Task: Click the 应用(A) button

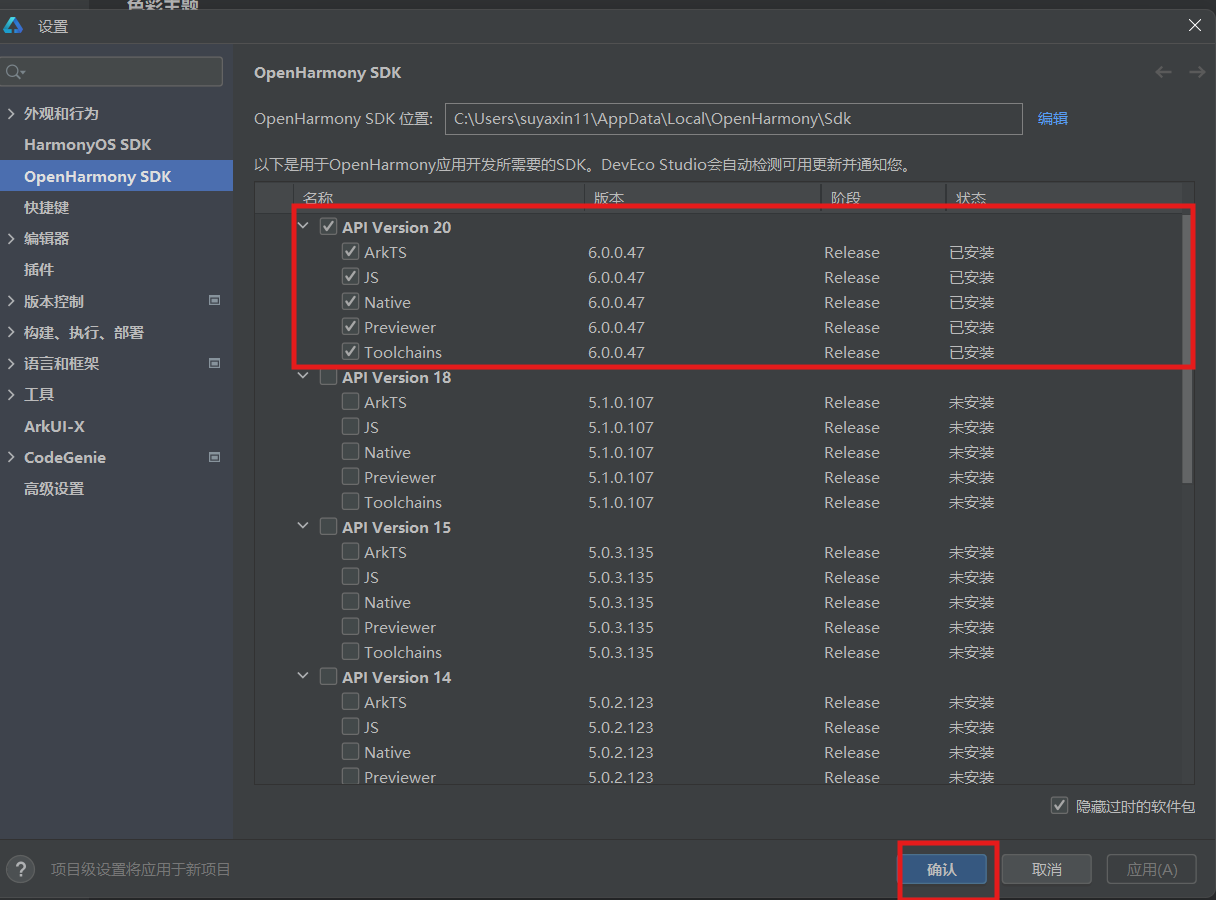Action: point(1151,869)
